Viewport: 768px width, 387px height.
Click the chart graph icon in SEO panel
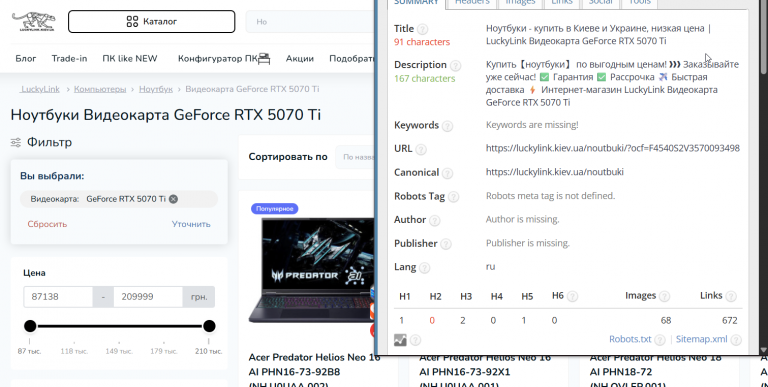(400, 339)
